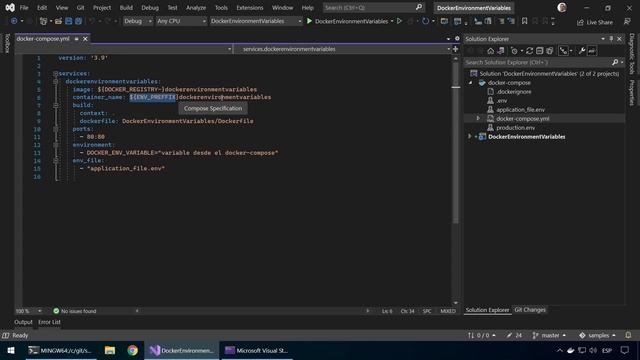This screenshot has height=360, width=640.
Task: Toggle Track Active Item button in Solution Explorer
Action: pos(563,51)
